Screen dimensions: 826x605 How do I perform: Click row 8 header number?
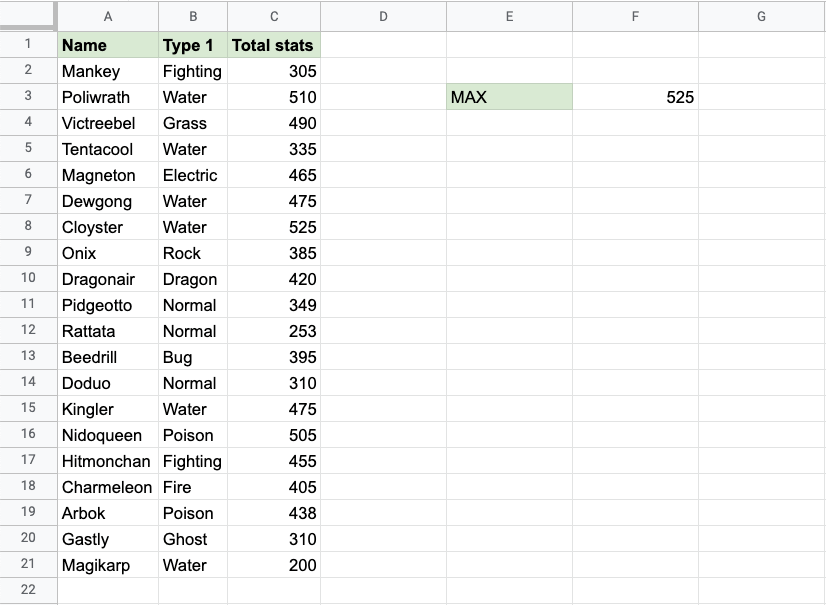tap(28, 226)
